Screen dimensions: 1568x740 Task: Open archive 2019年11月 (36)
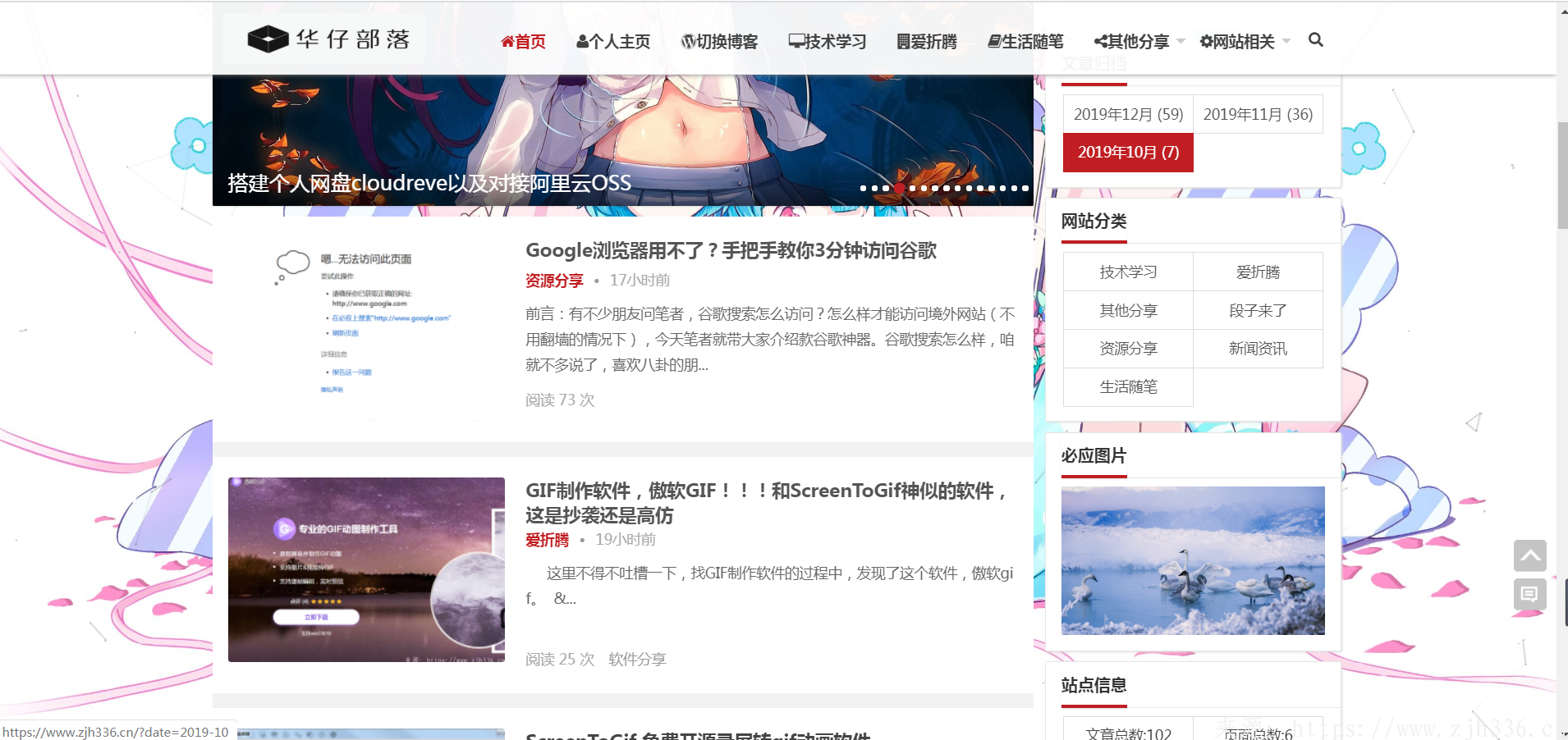1258,114
